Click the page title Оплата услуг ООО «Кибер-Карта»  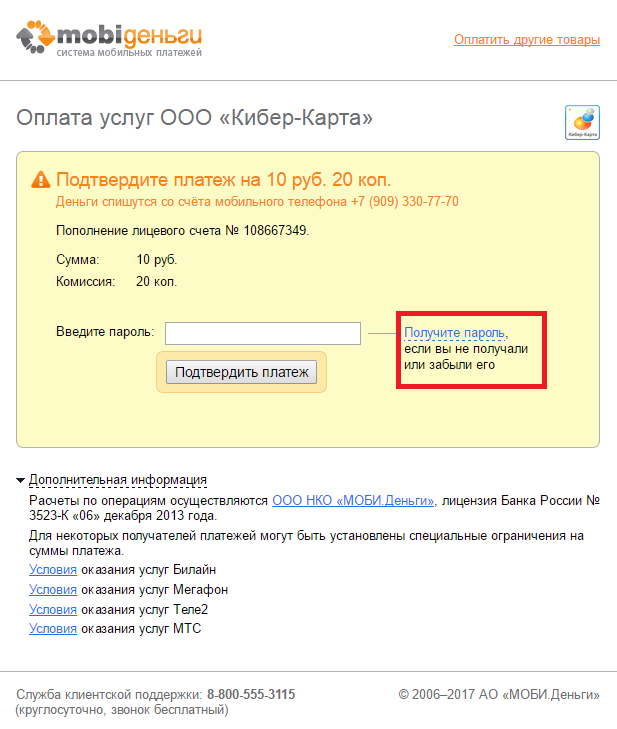(x=194, y=118)
